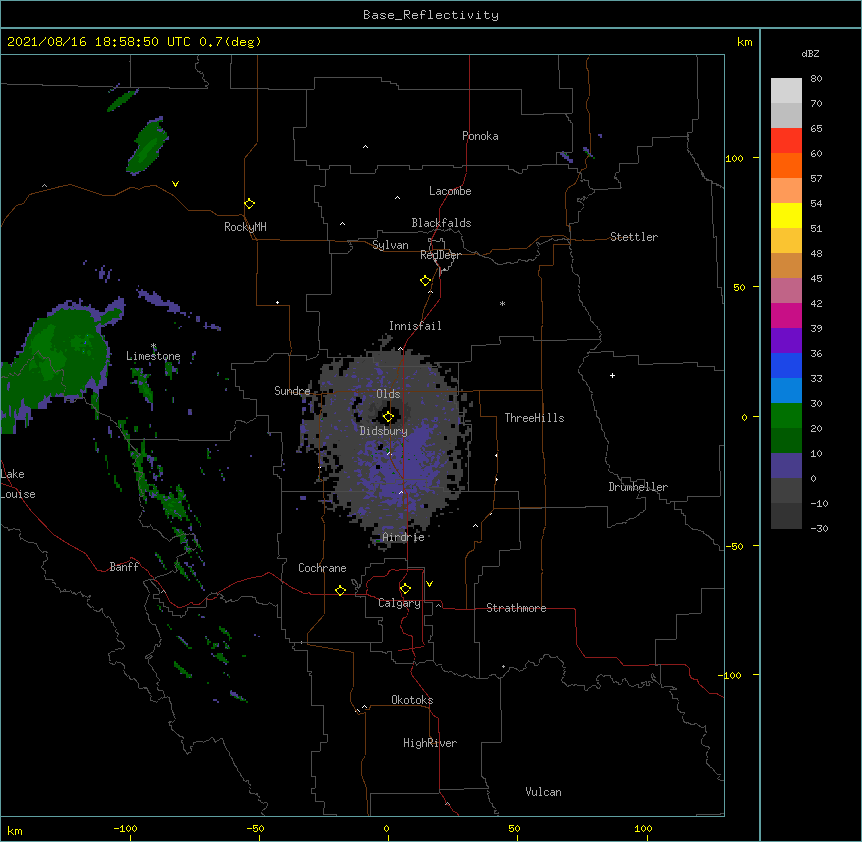Click the Lake Louise label
Screen dimensions: 862x842
(18, 484)
